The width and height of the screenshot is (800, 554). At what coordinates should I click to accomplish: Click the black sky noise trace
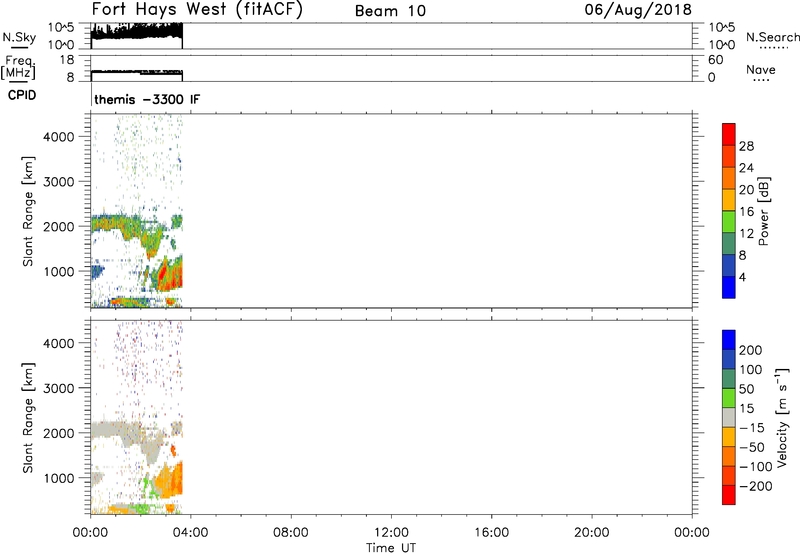pos(137,32)
